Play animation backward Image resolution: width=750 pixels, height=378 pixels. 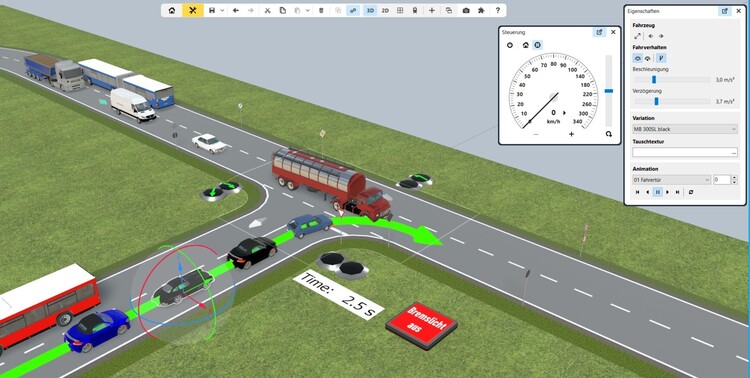pyautogui.click(x=648, y=192)
